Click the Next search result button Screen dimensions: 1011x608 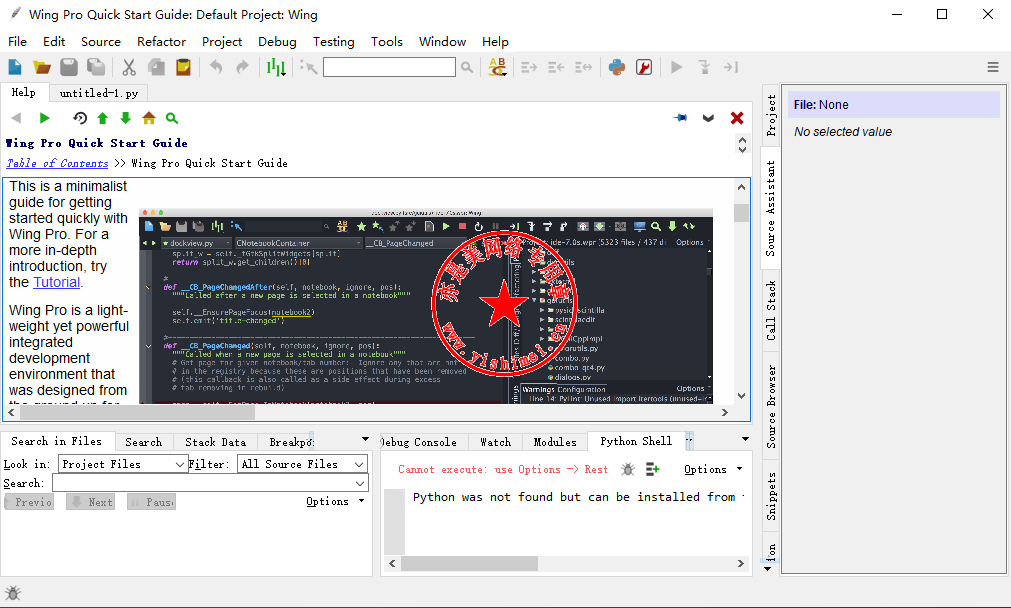90,502
